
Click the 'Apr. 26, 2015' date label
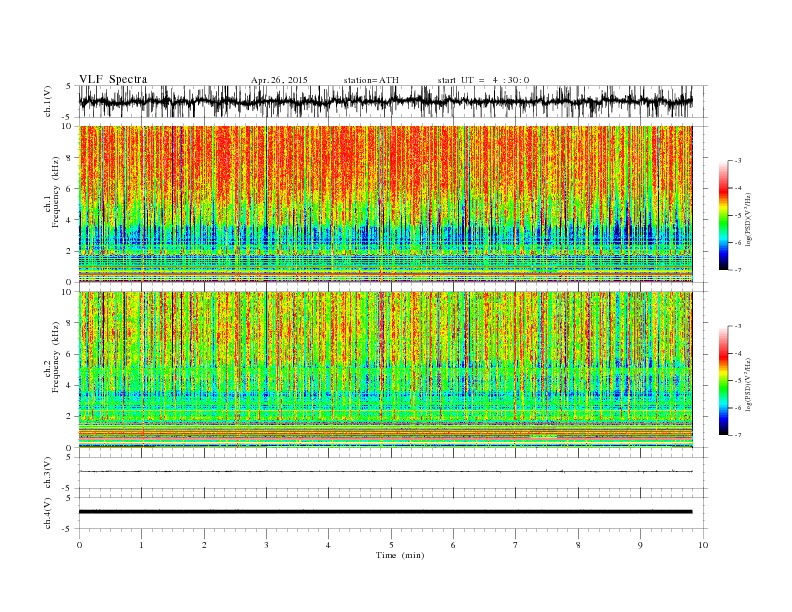pos(279,80)
